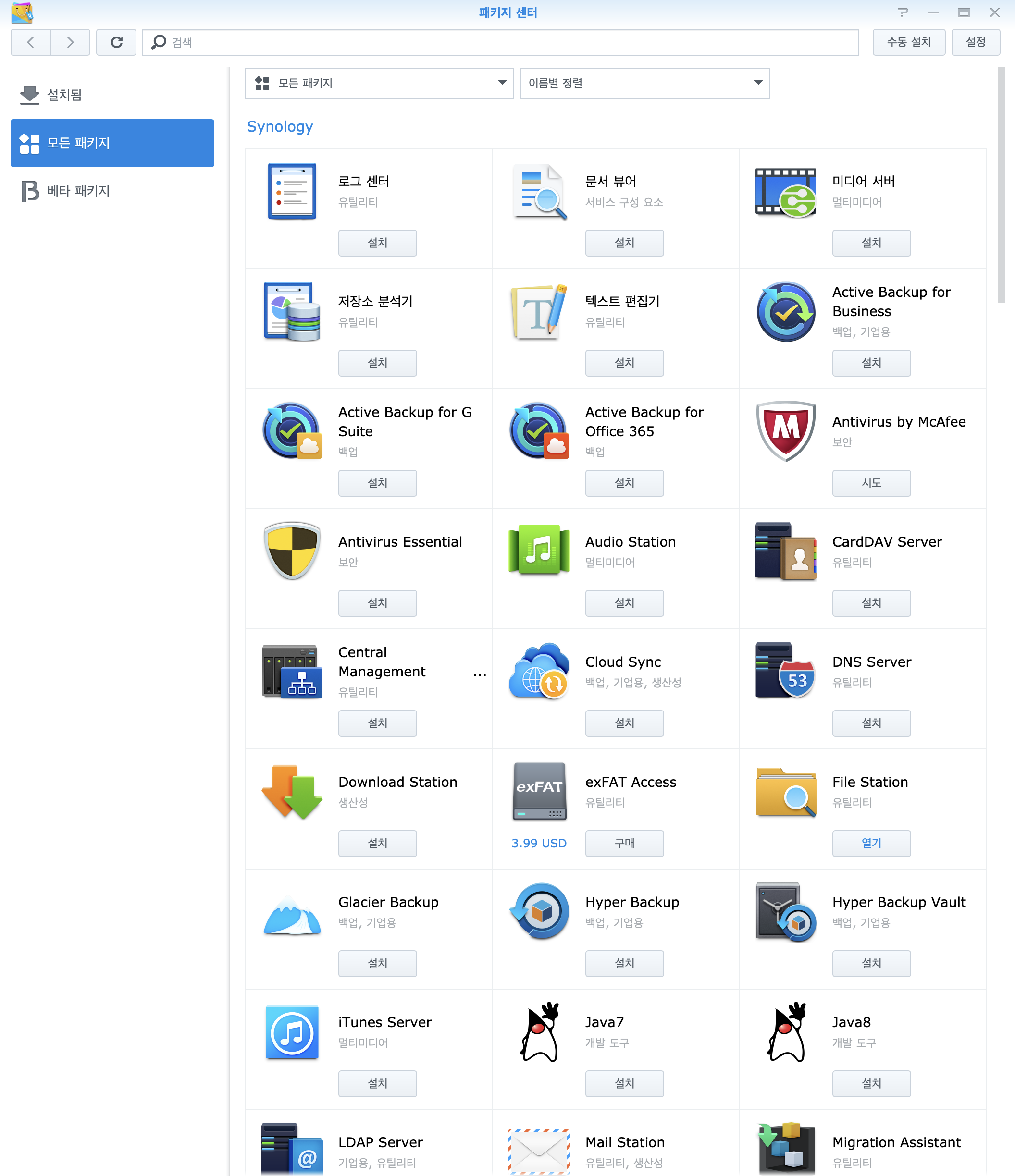Click 구매 button for exFAT Access

pyautogui.click(x=624, y=844)
